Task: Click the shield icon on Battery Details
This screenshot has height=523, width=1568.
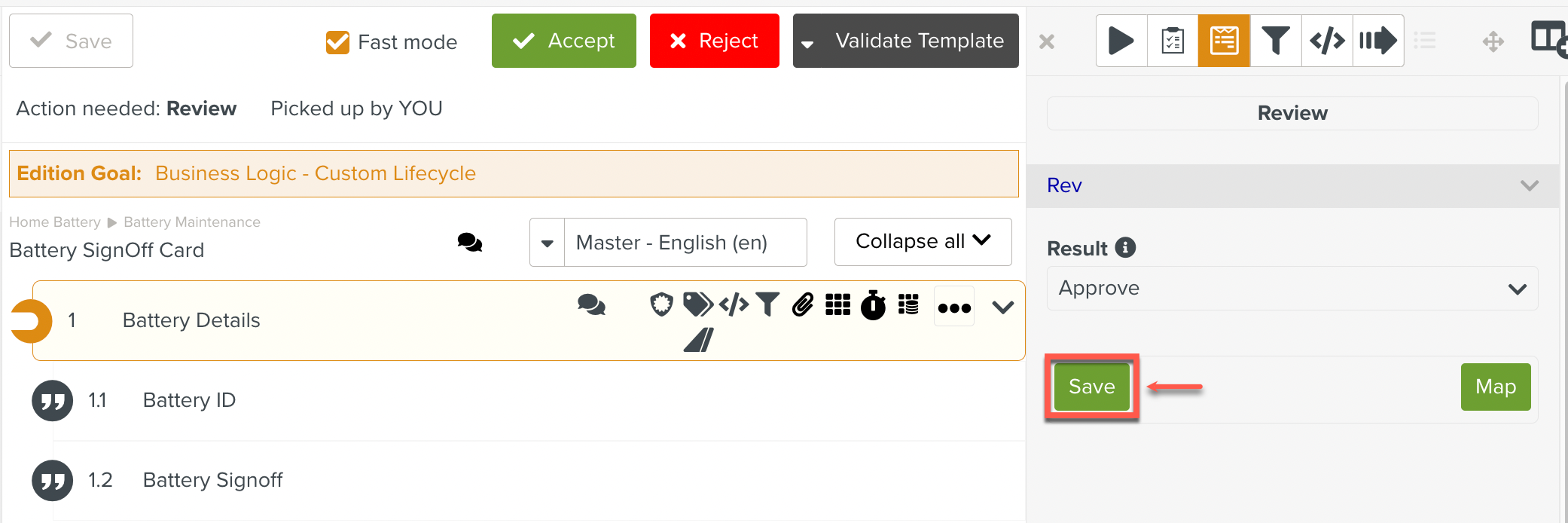Action: point(661,304)
